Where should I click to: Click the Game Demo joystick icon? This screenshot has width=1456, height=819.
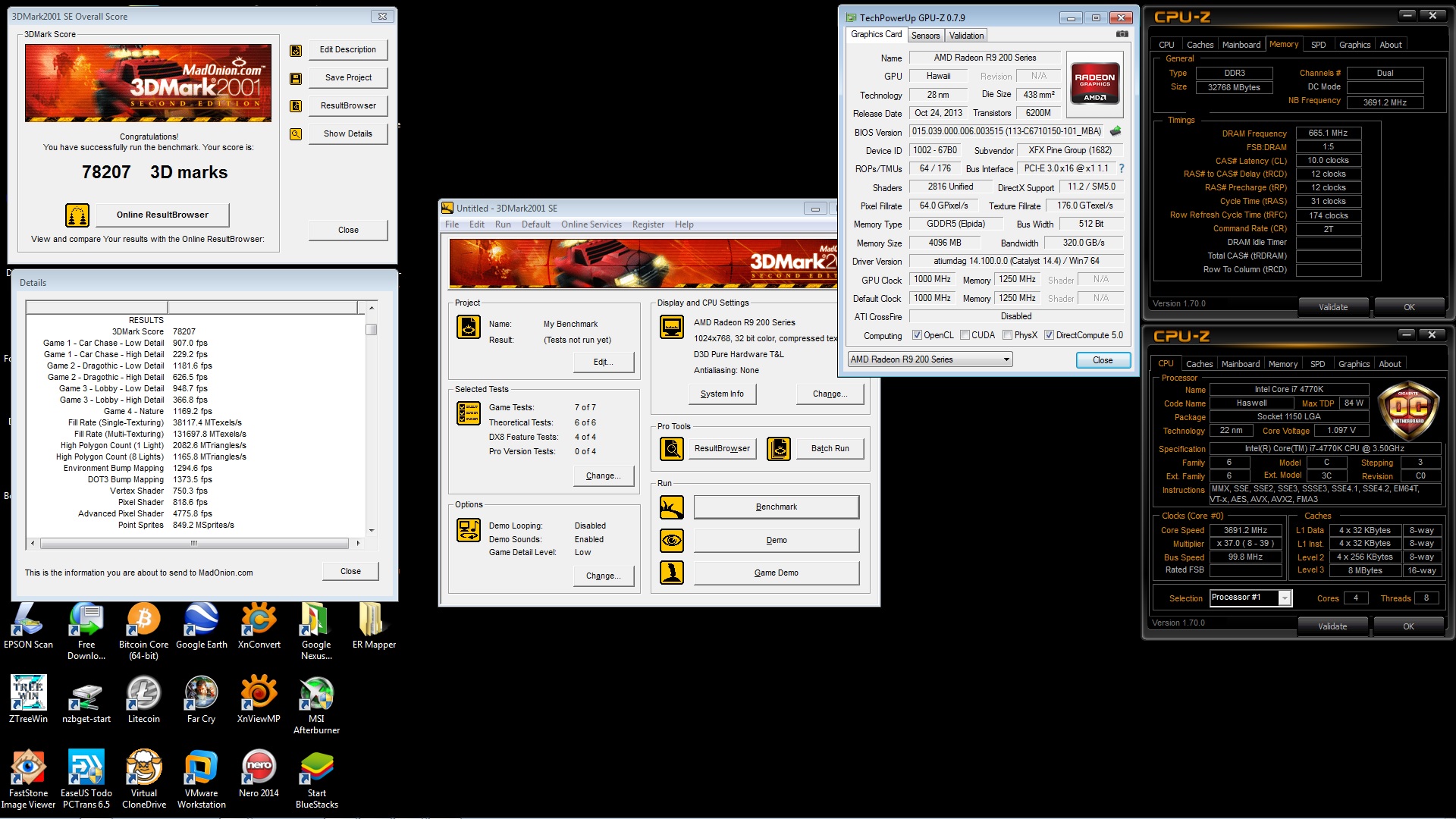(672, 573)
